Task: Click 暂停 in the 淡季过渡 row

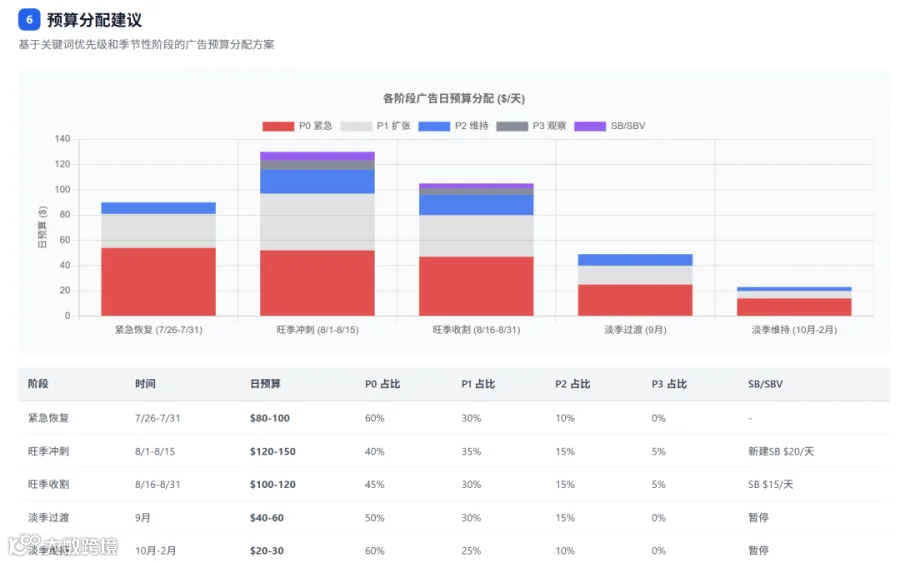Action: [758, 518]
